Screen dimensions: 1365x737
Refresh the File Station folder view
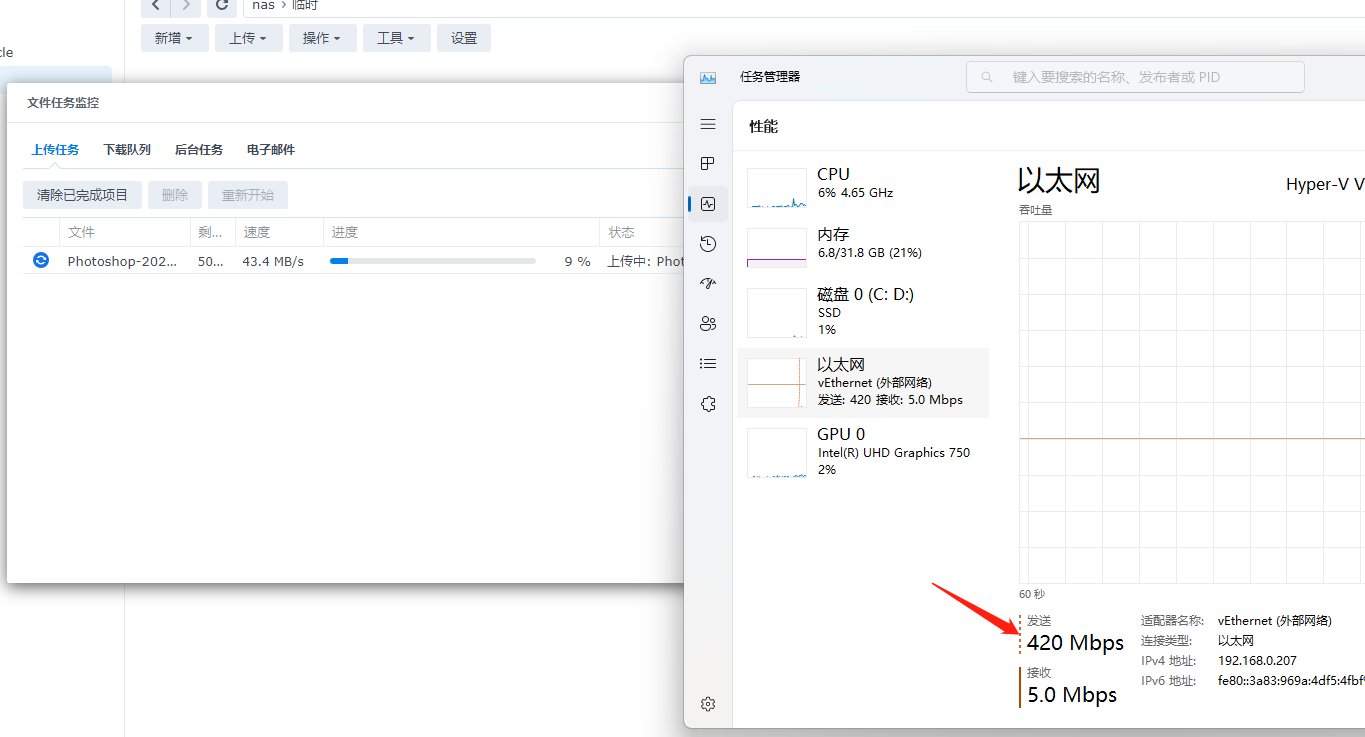222,5
